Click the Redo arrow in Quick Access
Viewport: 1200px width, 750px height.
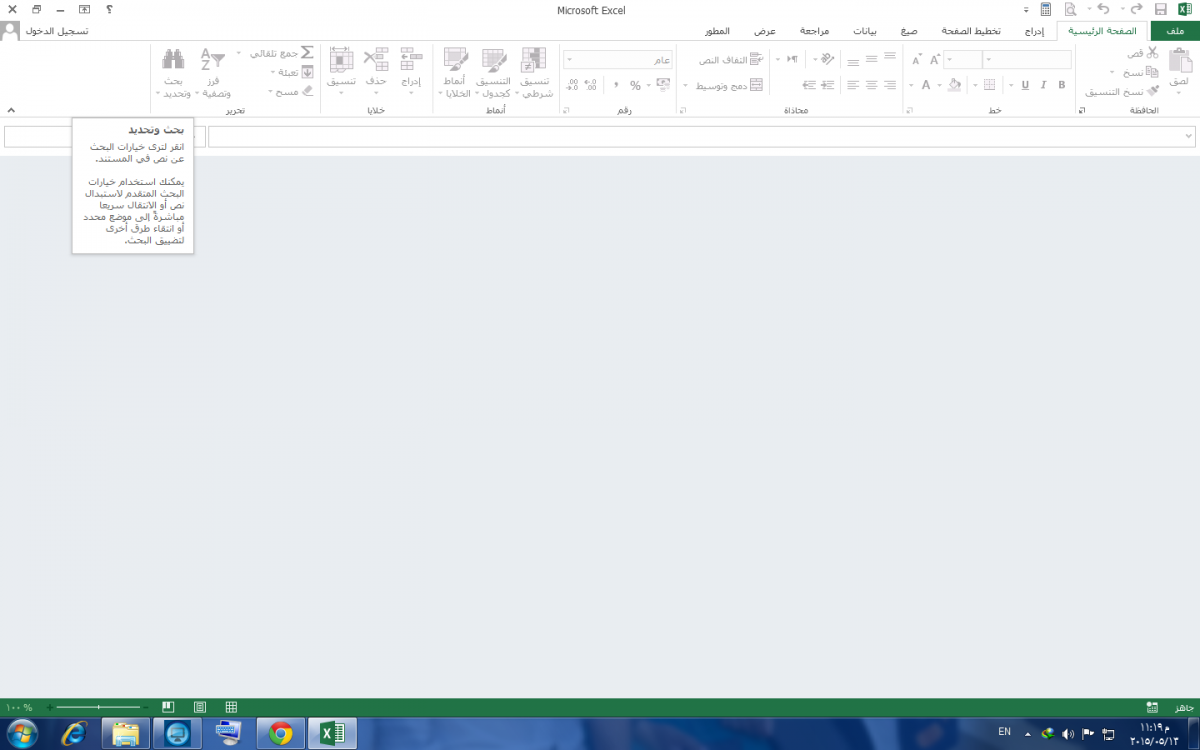tap(1136, 9)
